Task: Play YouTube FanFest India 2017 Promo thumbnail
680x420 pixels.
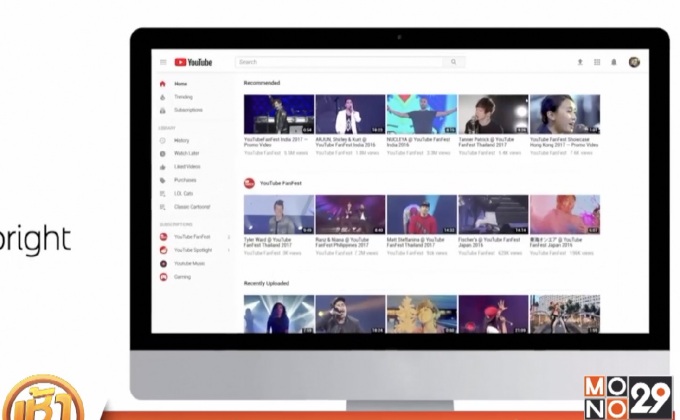Action: 279,114
